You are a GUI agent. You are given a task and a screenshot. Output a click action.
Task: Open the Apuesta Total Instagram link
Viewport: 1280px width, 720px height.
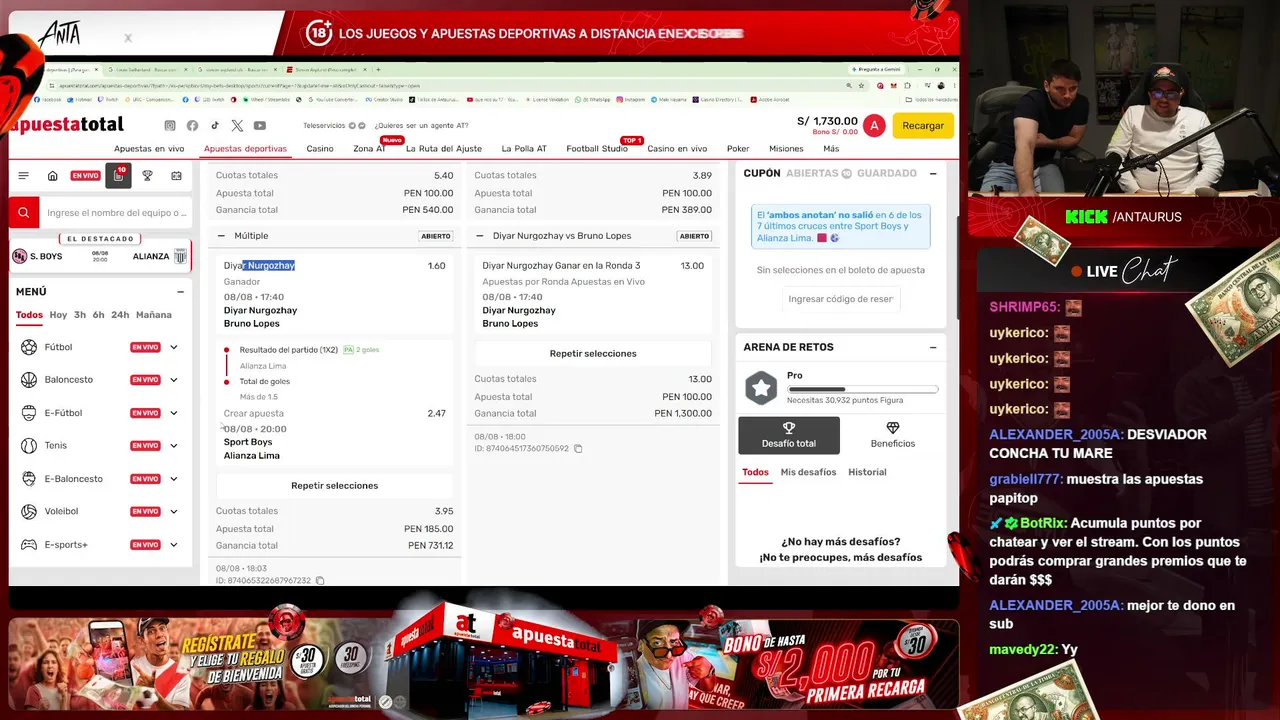pos(170,126)
